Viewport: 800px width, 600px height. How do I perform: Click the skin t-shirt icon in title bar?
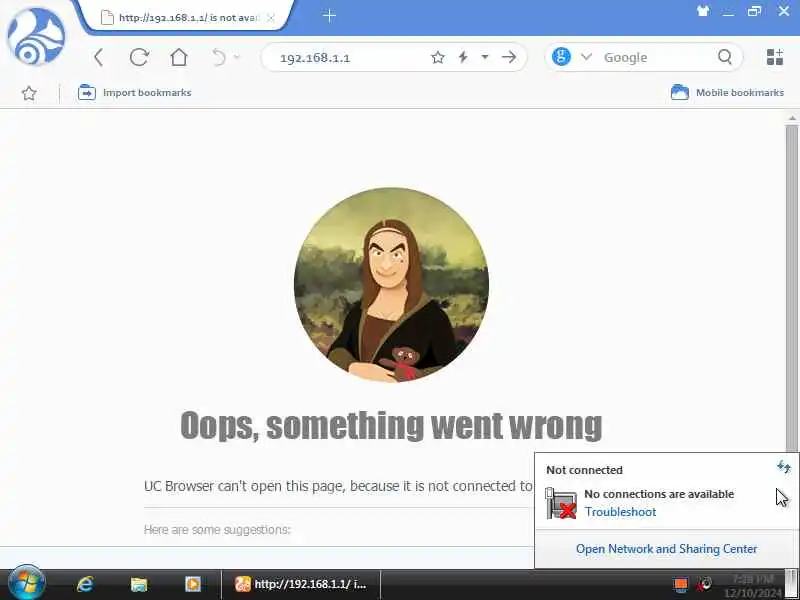pyautogui.click(x=703, y=11)
